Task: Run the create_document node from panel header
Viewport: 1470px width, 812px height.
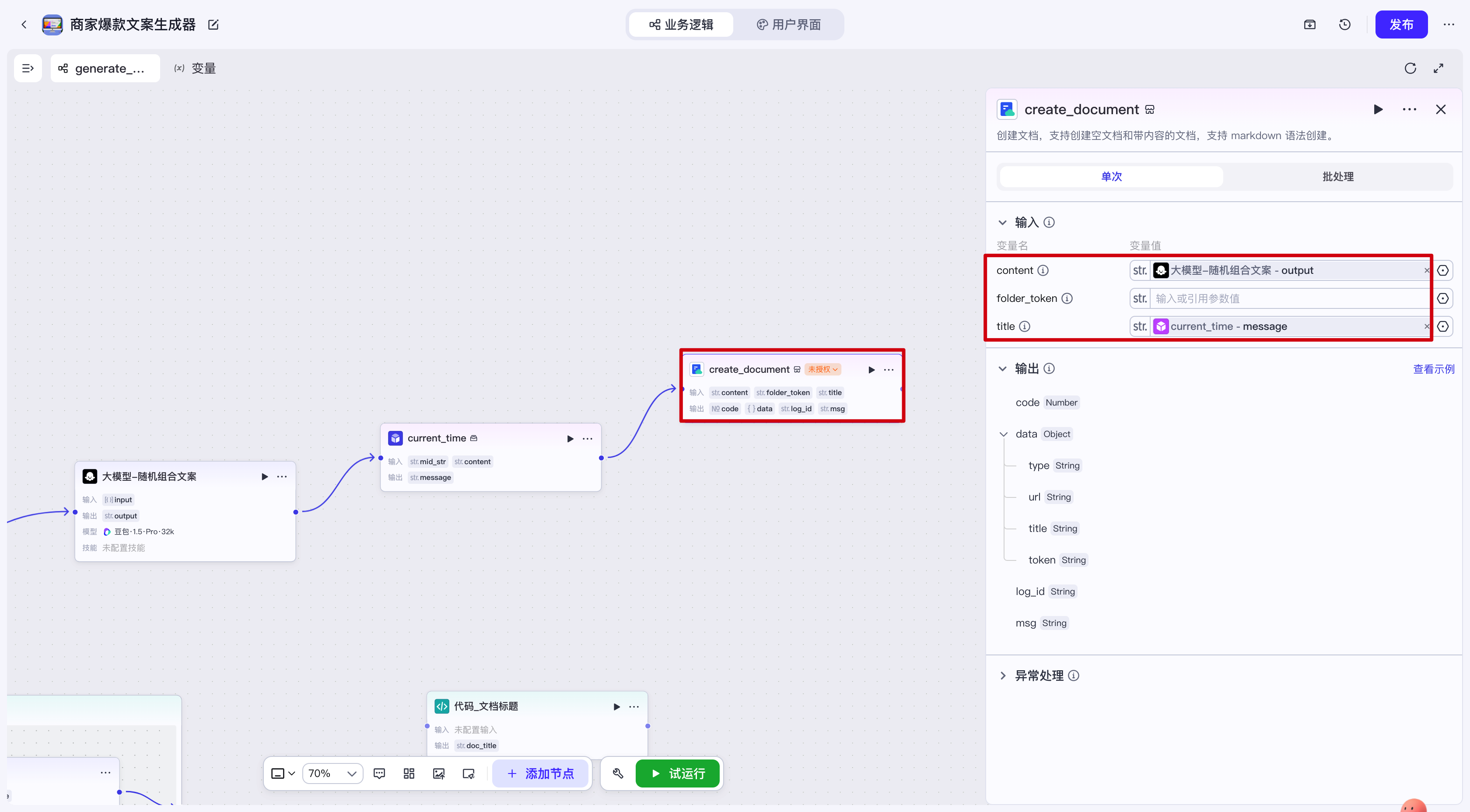Action: click(1378, 109)
